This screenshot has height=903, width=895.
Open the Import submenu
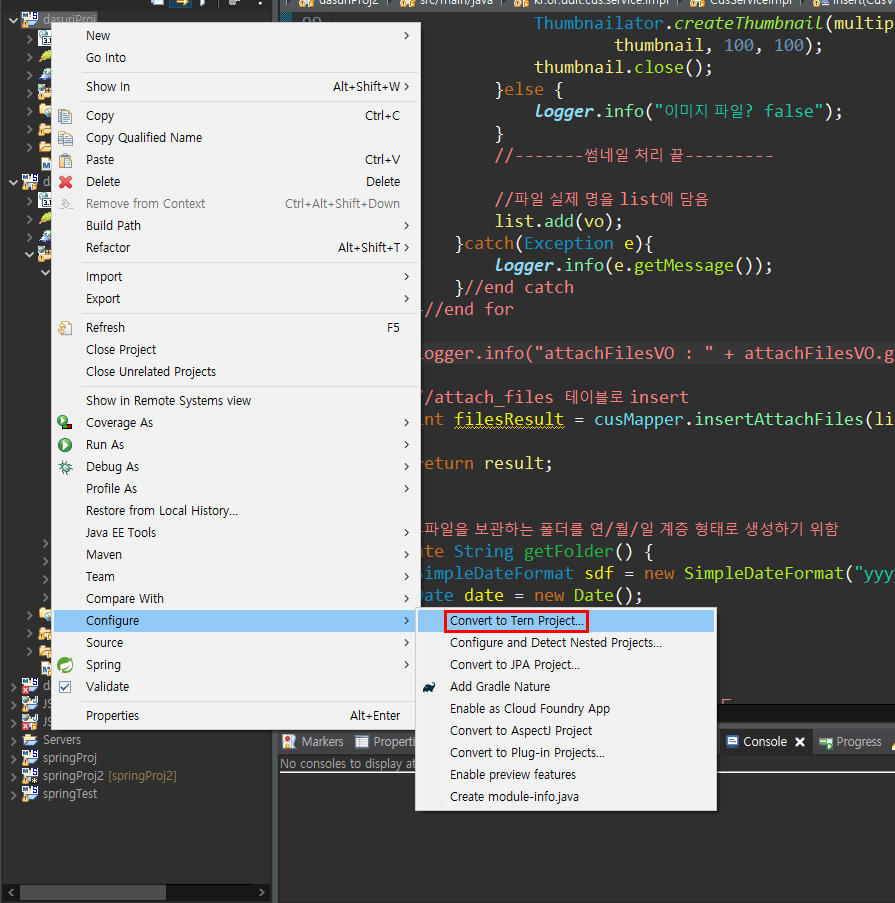coord(237,276)
